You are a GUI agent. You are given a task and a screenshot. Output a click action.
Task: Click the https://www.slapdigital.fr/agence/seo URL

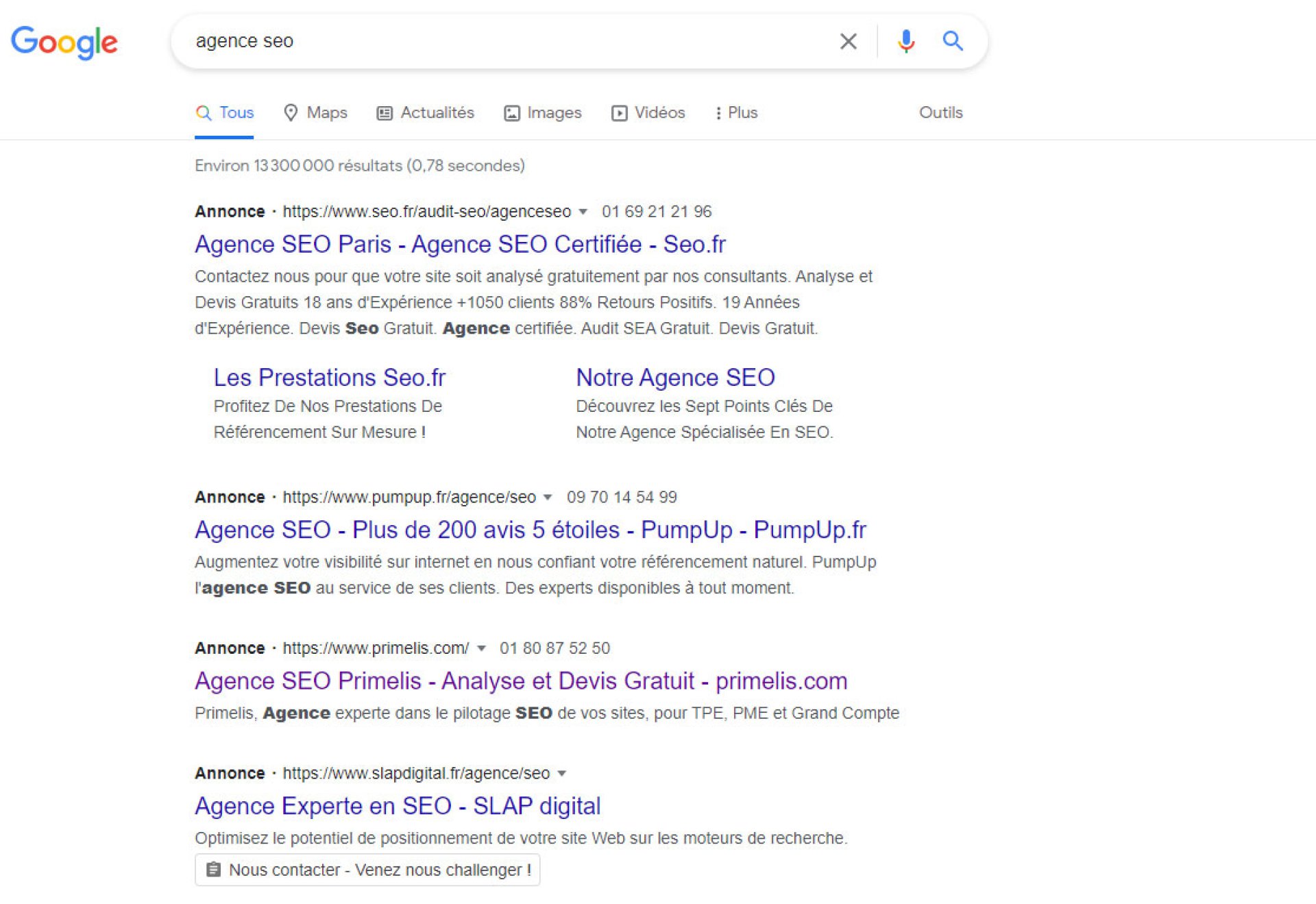click(x=416, y=774)
